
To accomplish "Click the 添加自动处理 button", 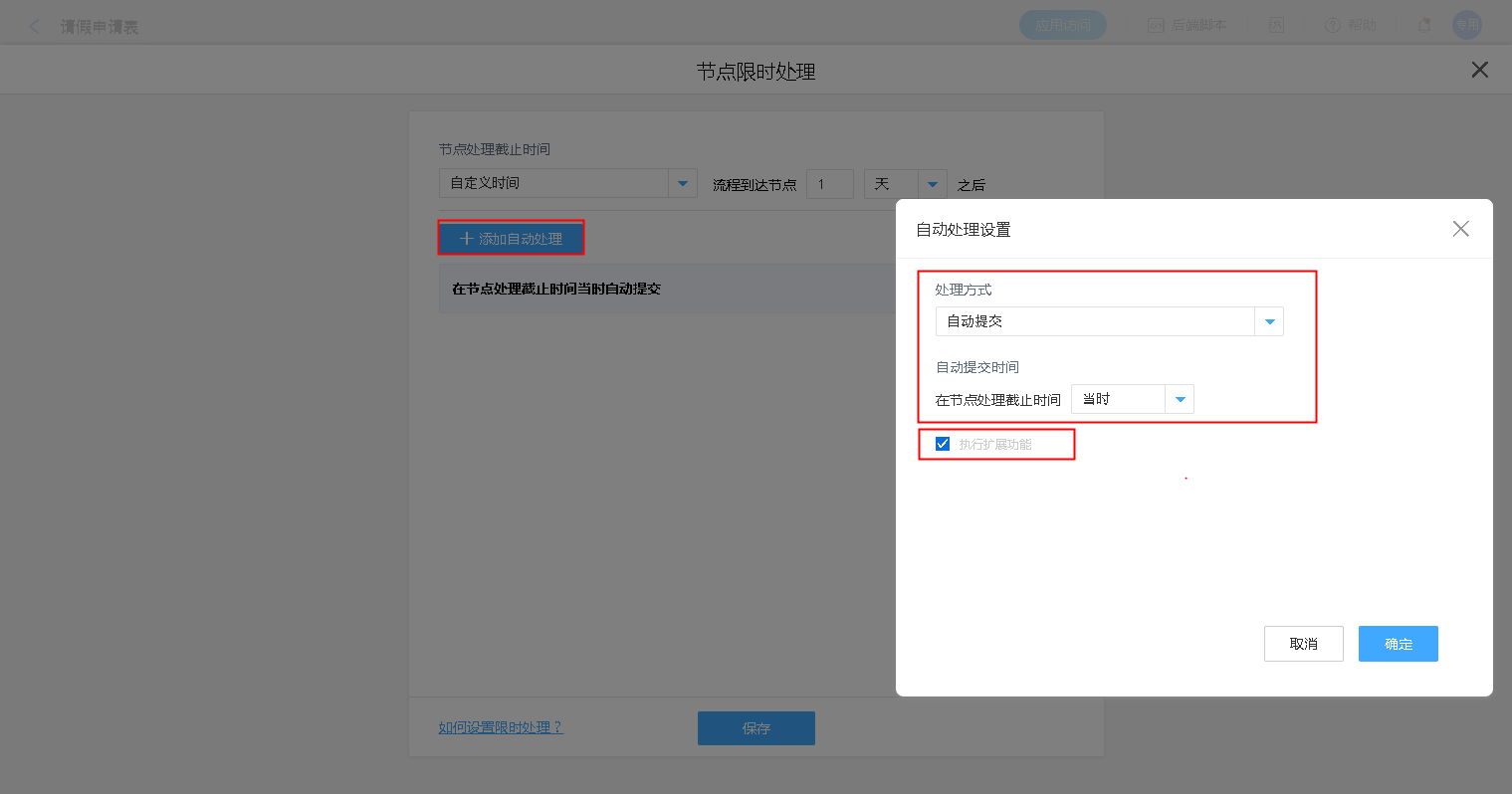I will pos(511,239).
